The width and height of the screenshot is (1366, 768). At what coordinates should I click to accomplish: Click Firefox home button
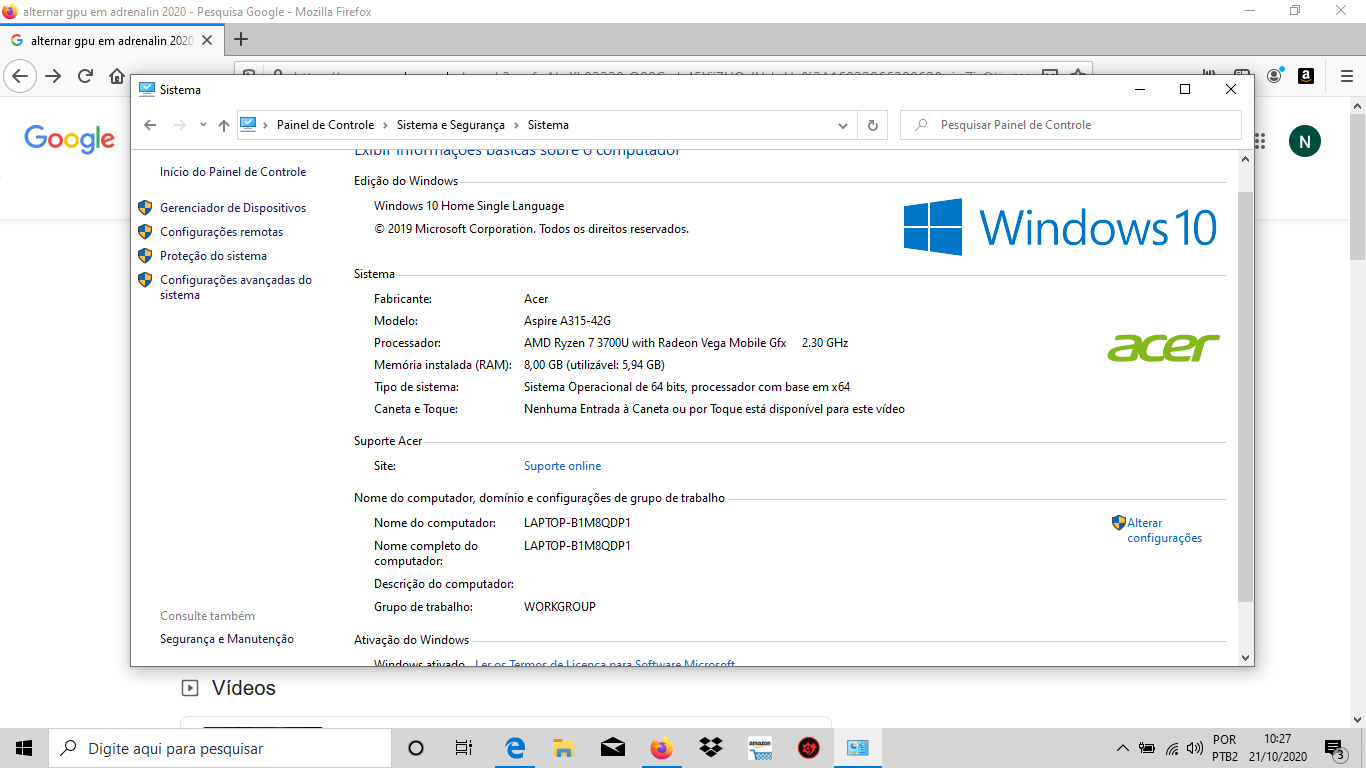point(117,76)
